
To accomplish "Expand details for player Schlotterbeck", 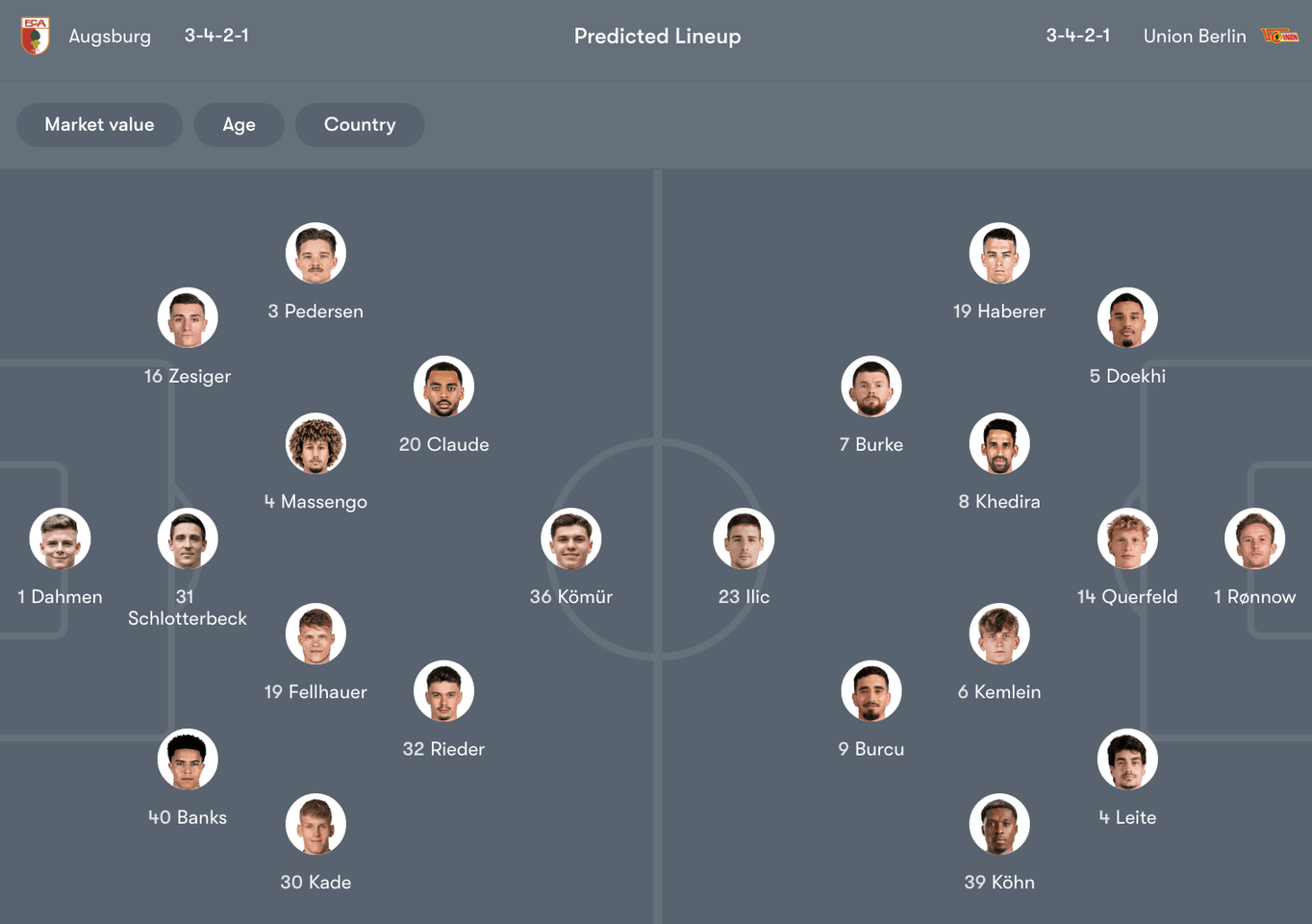I will coord(188,538).
